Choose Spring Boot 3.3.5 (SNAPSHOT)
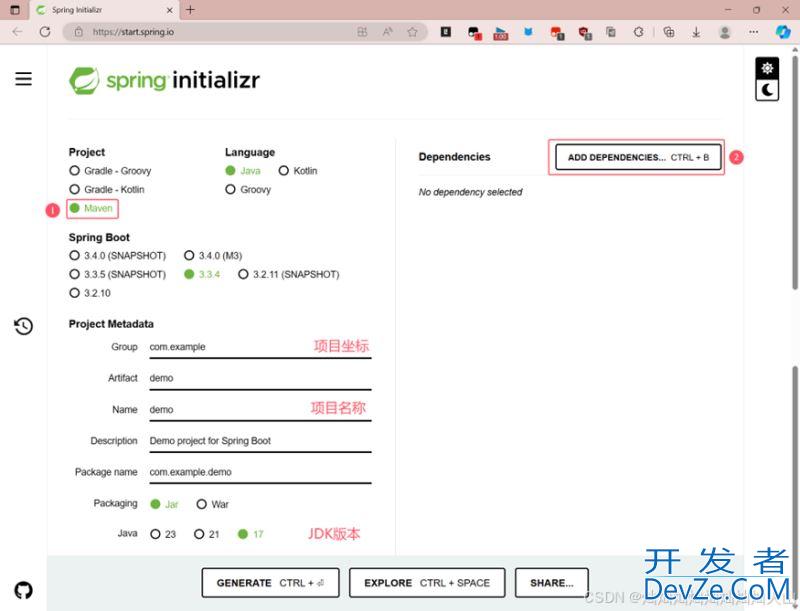800x611 pixels. (x=118, y=274)
